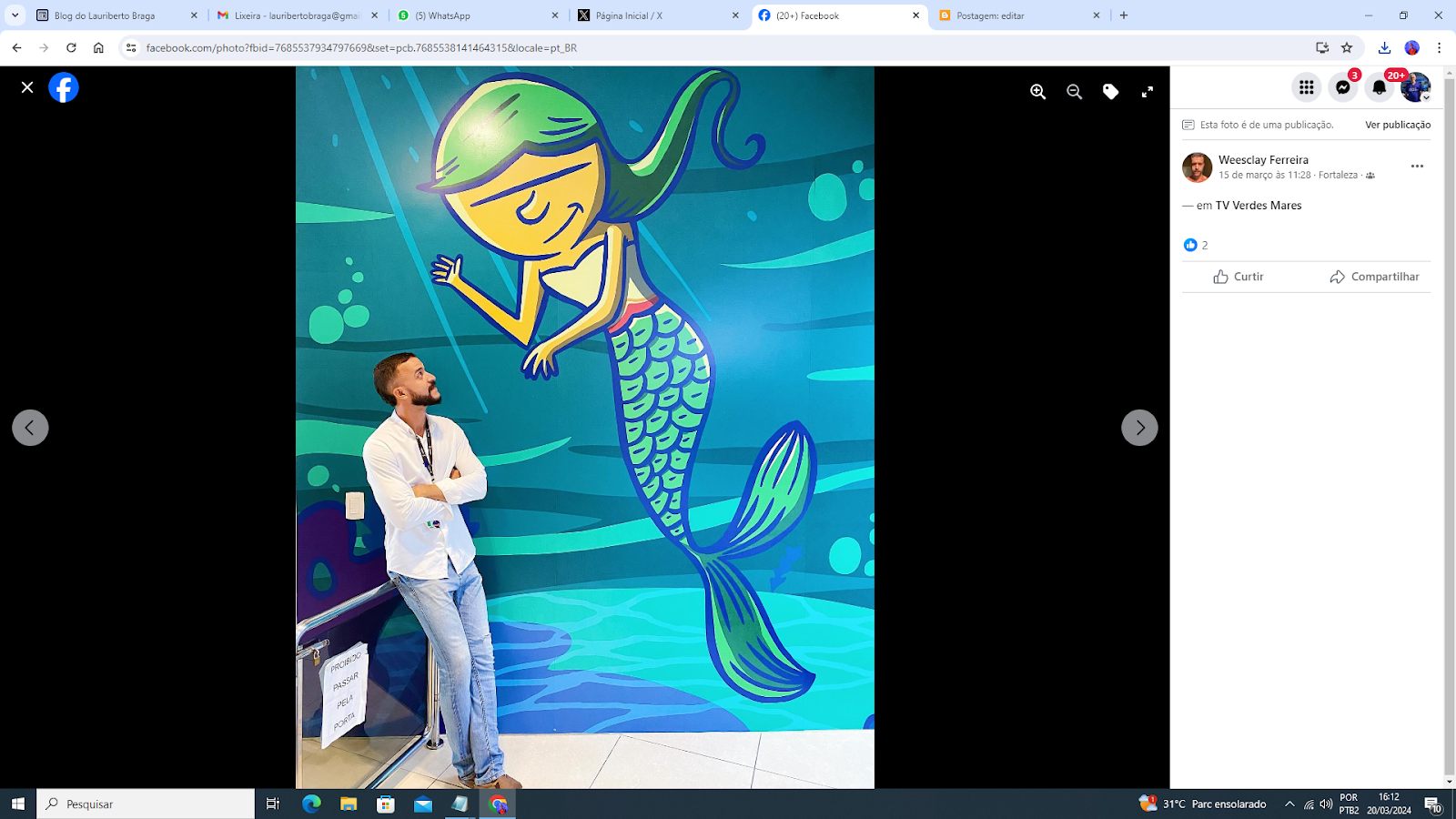Open Mail app from taskbar
This screenshot has height=819, width=1456.
pos(423,804)
